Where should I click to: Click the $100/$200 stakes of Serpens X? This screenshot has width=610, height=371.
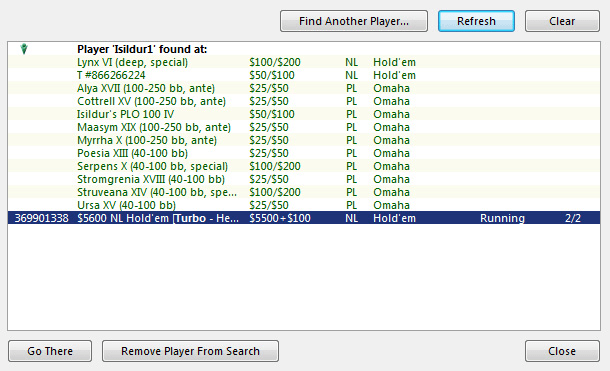(275, 166)
